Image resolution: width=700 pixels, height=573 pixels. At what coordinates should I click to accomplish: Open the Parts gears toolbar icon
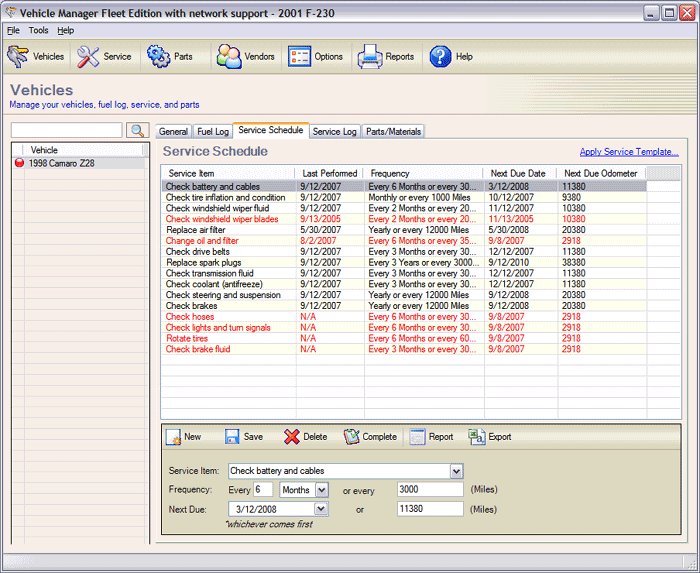(x=170, y=56)
